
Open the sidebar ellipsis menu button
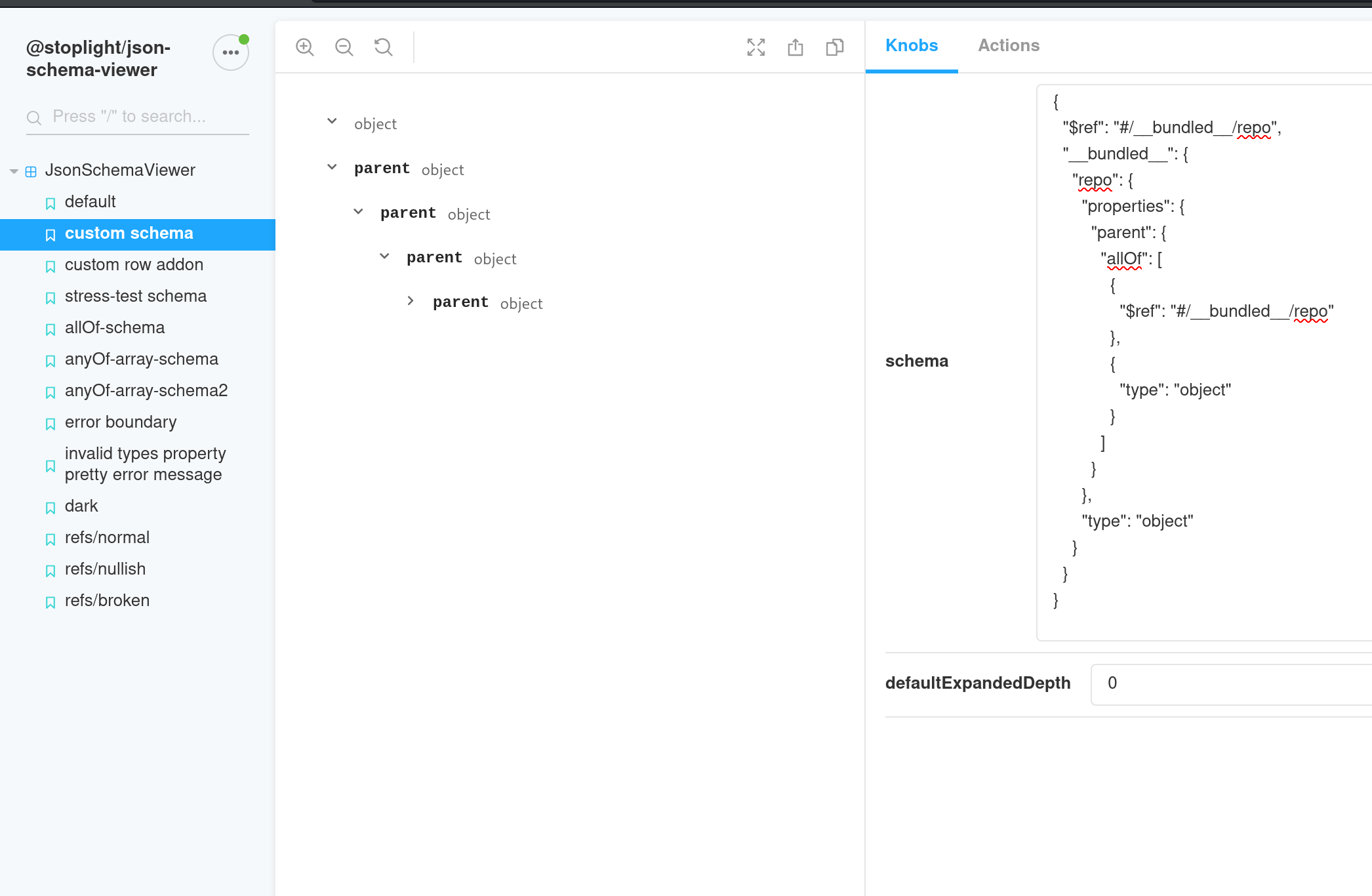231,52
